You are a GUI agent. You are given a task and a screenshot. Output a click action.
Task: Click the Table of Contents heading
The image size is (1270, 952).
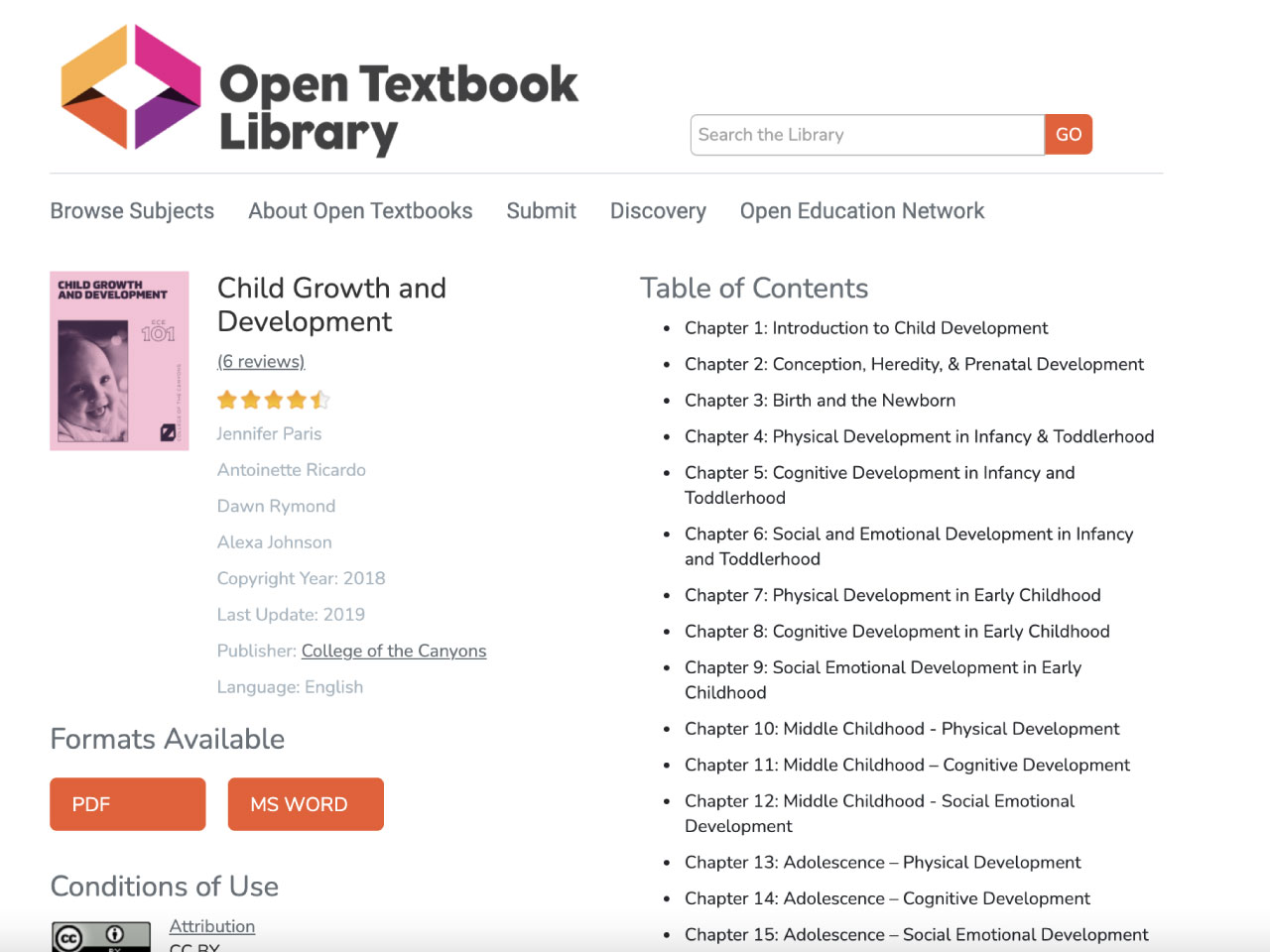pos(754,289)
